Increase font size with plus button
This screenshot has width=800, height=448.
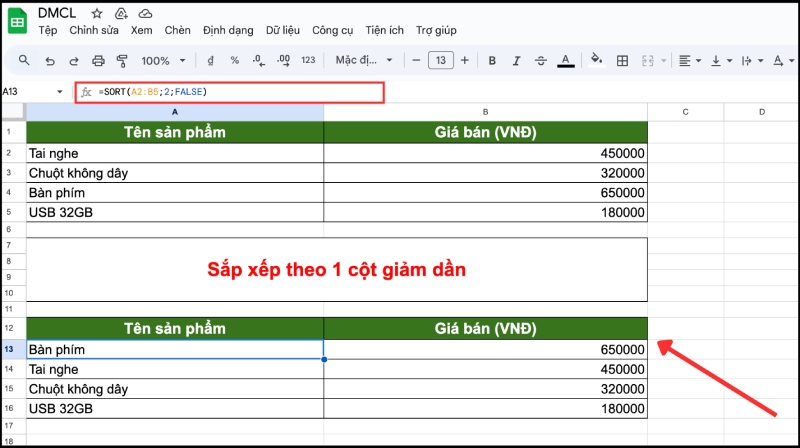tap(465, 60)
